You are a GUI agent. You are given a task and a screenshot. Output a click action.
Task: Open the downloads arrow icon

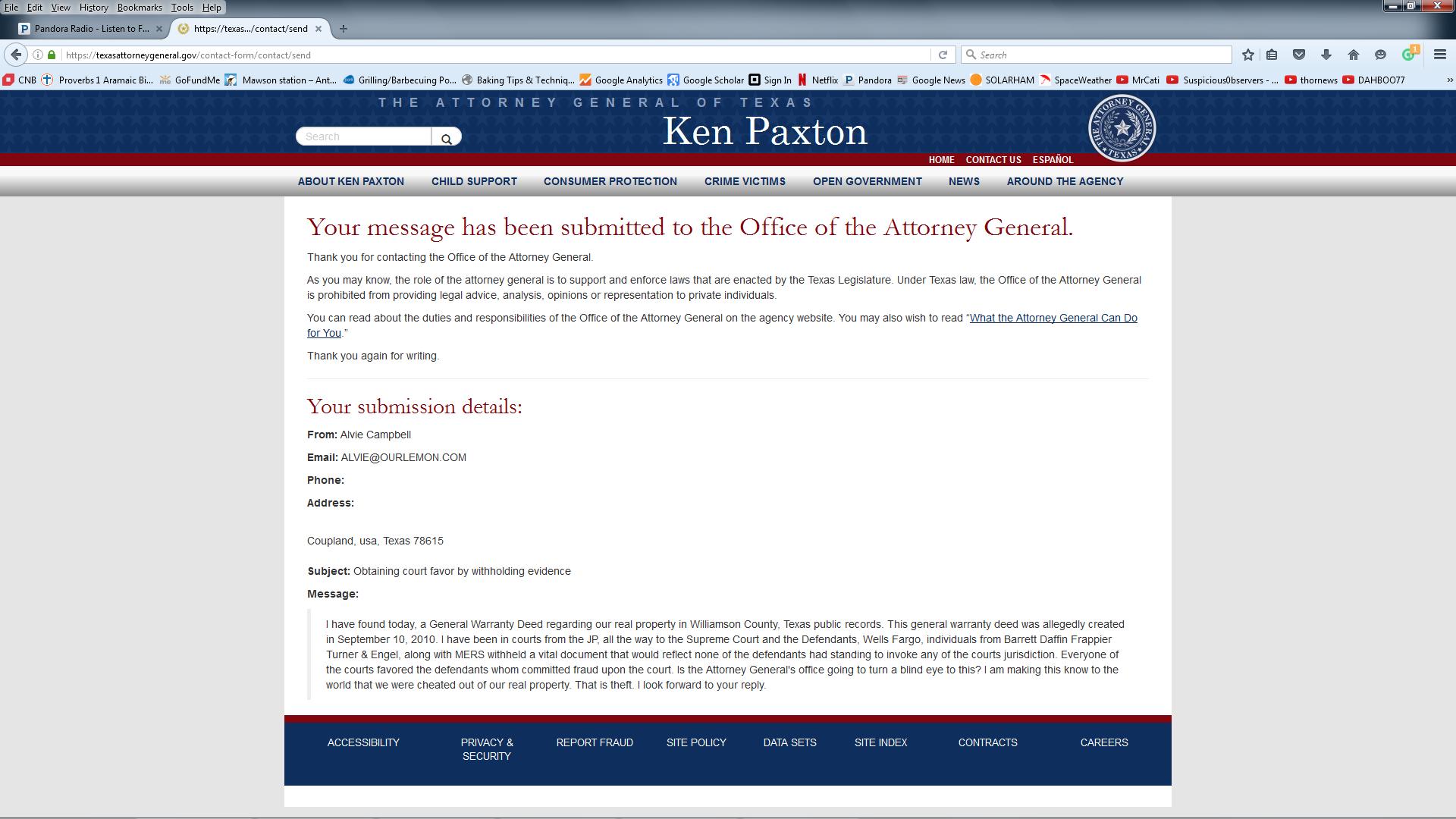pyautogui.click(x=1326, y=55)
